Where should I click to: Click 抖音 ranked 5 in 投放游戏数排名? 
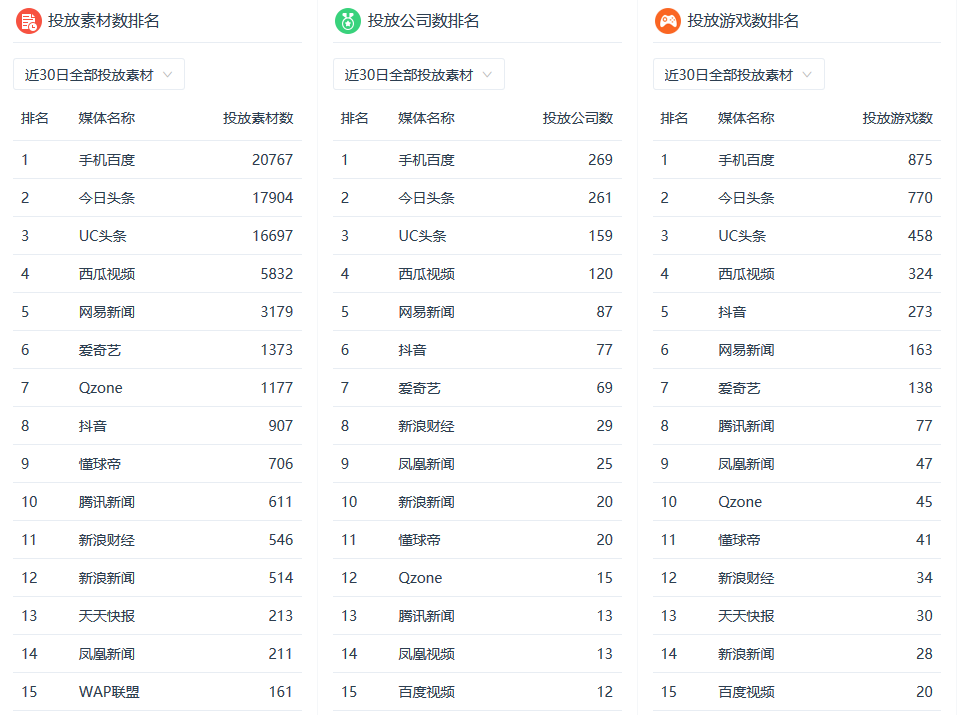click(732, 312)
